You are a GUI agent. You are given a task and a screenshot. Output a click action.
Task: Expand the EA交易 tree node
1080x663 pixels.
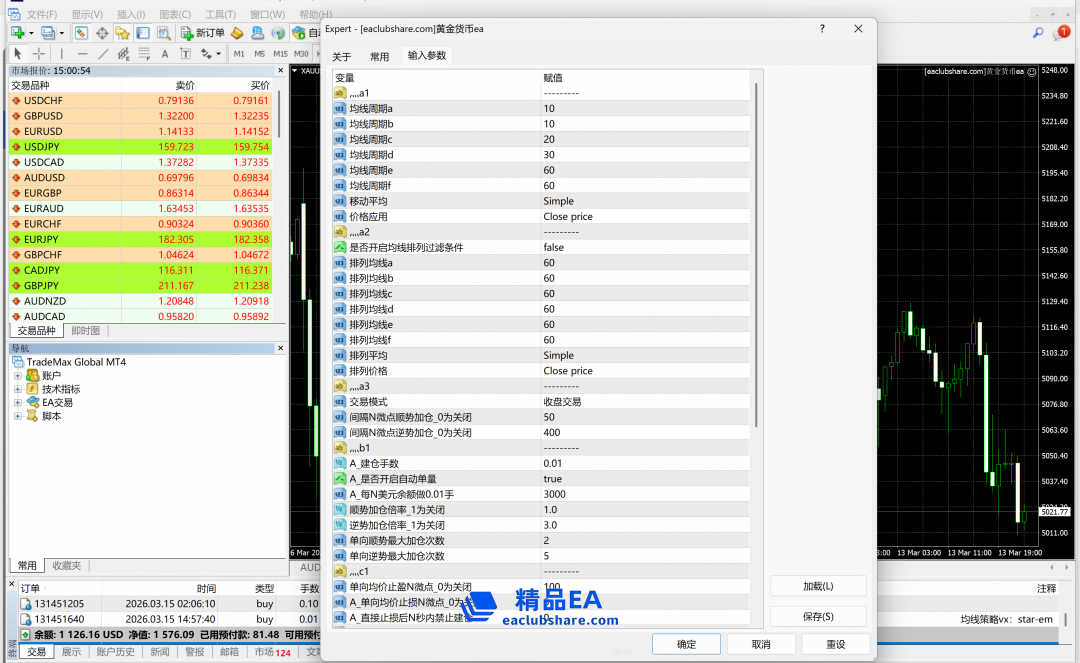(x=18, y=402)
